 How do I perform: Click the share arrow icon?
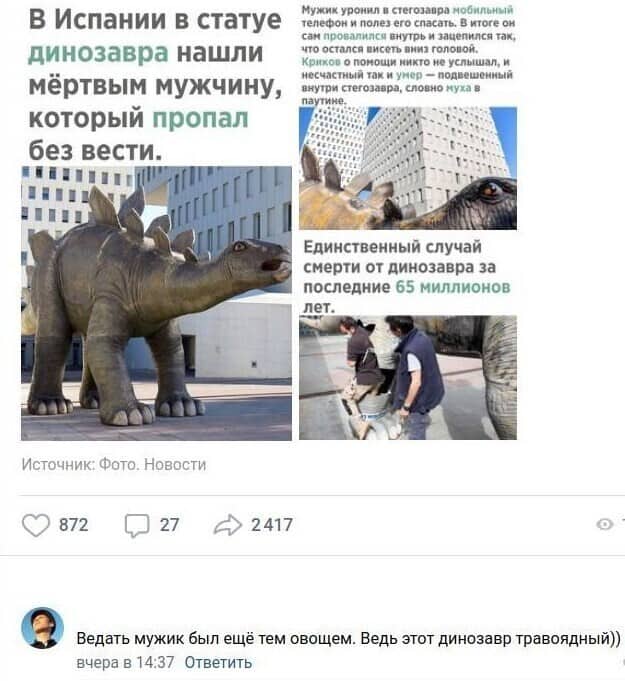click(x=228, y=525)
